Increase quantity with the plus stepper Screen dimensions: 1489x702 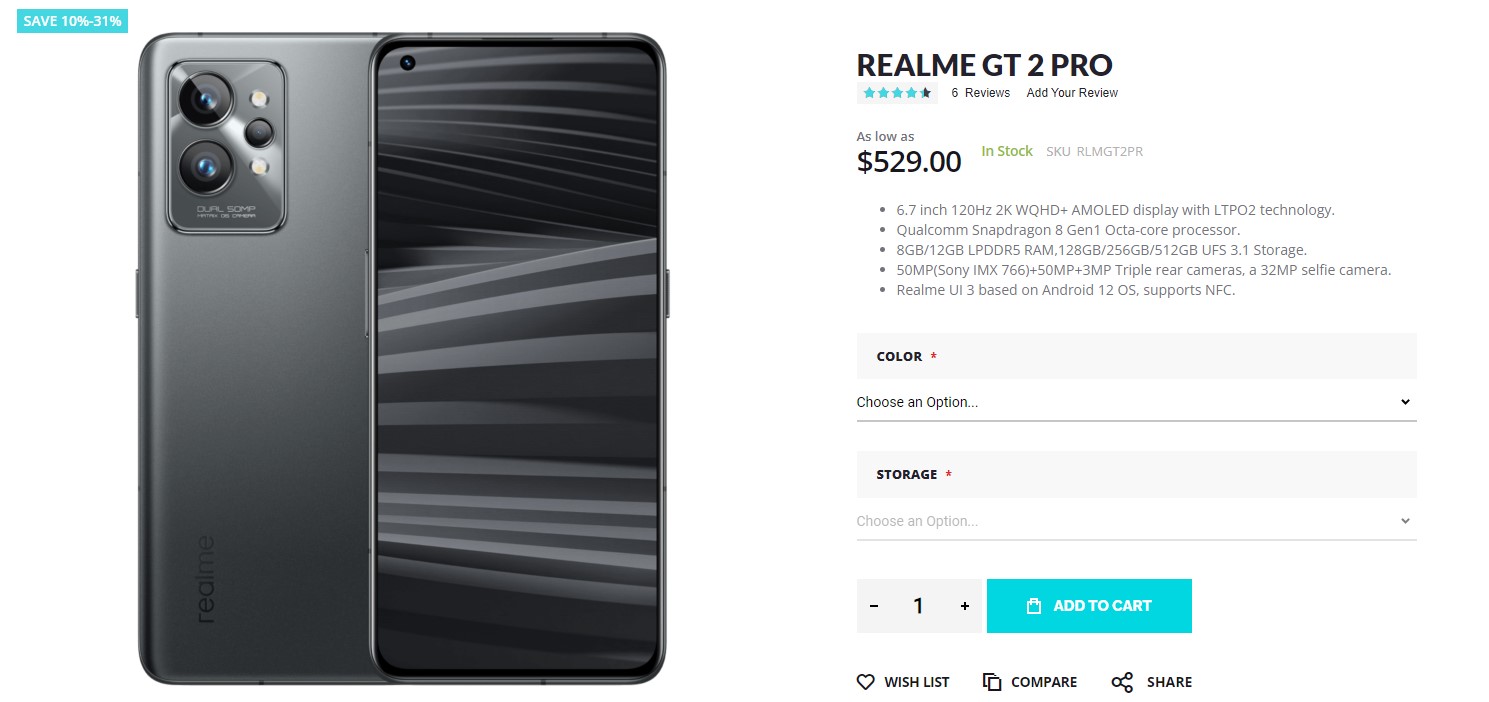963,605
